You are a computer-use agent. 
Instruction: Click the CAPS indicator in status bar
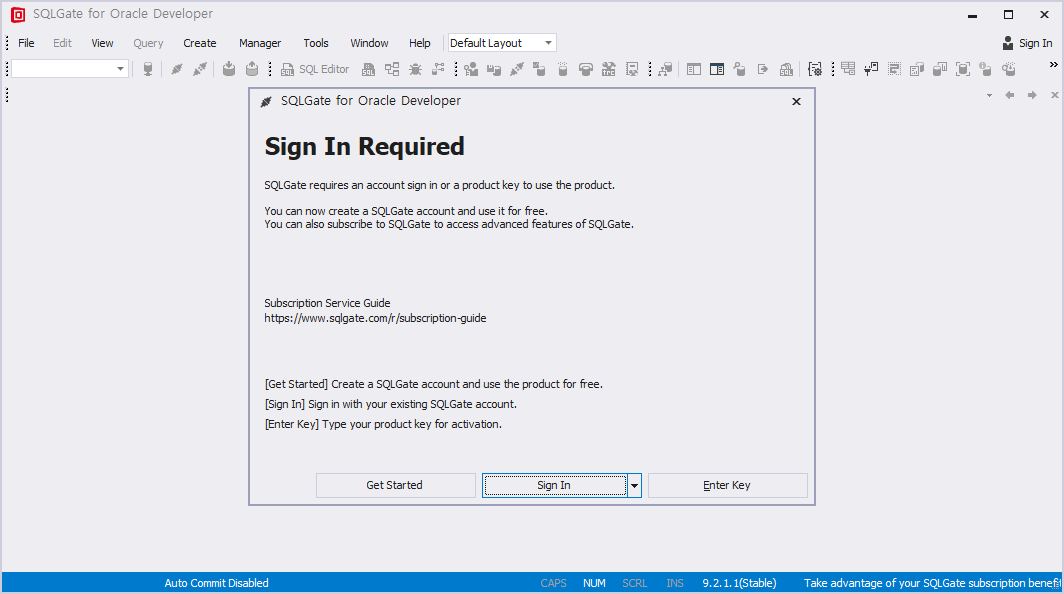(554, 583)
